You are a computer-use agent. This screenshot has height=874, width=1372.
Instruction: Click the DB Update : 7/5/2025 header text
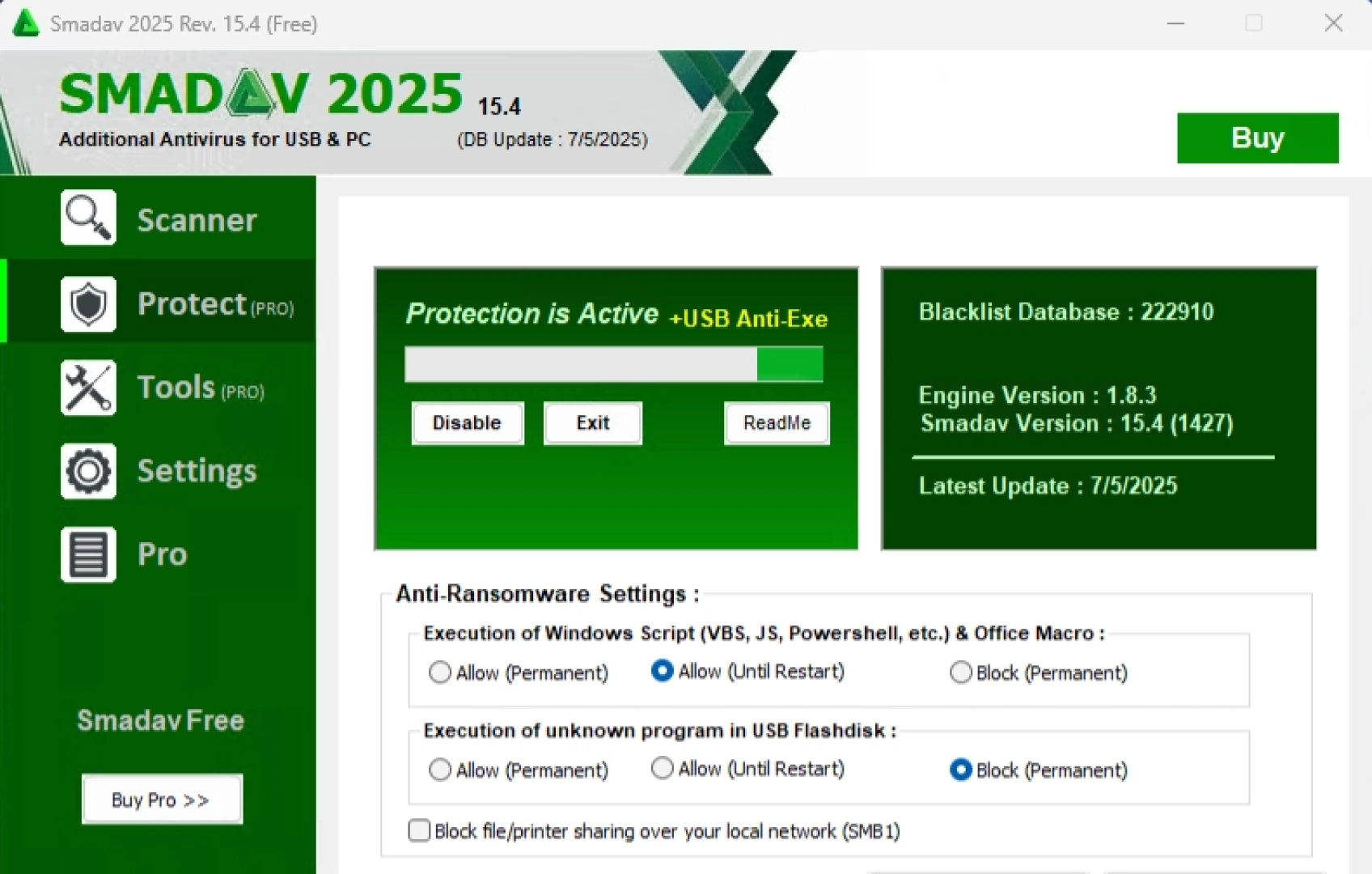(553, 139)
